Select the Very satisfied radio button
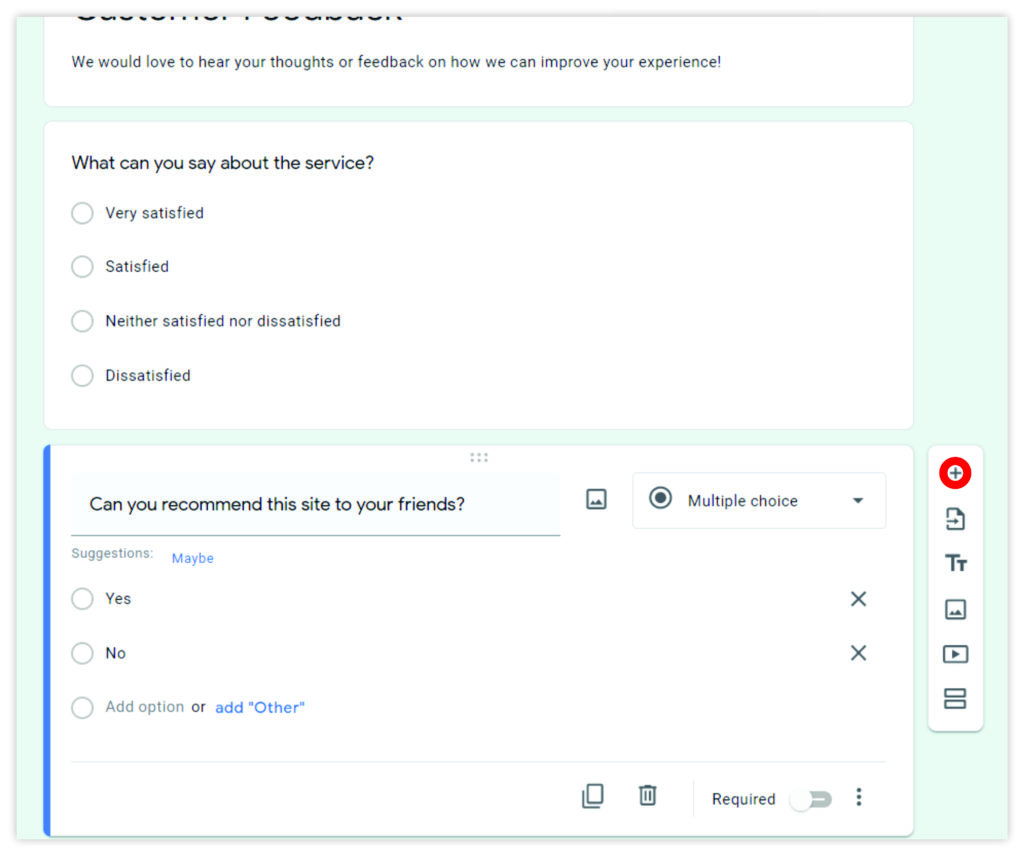This screenshot has width=1024, height=856. 82,213
